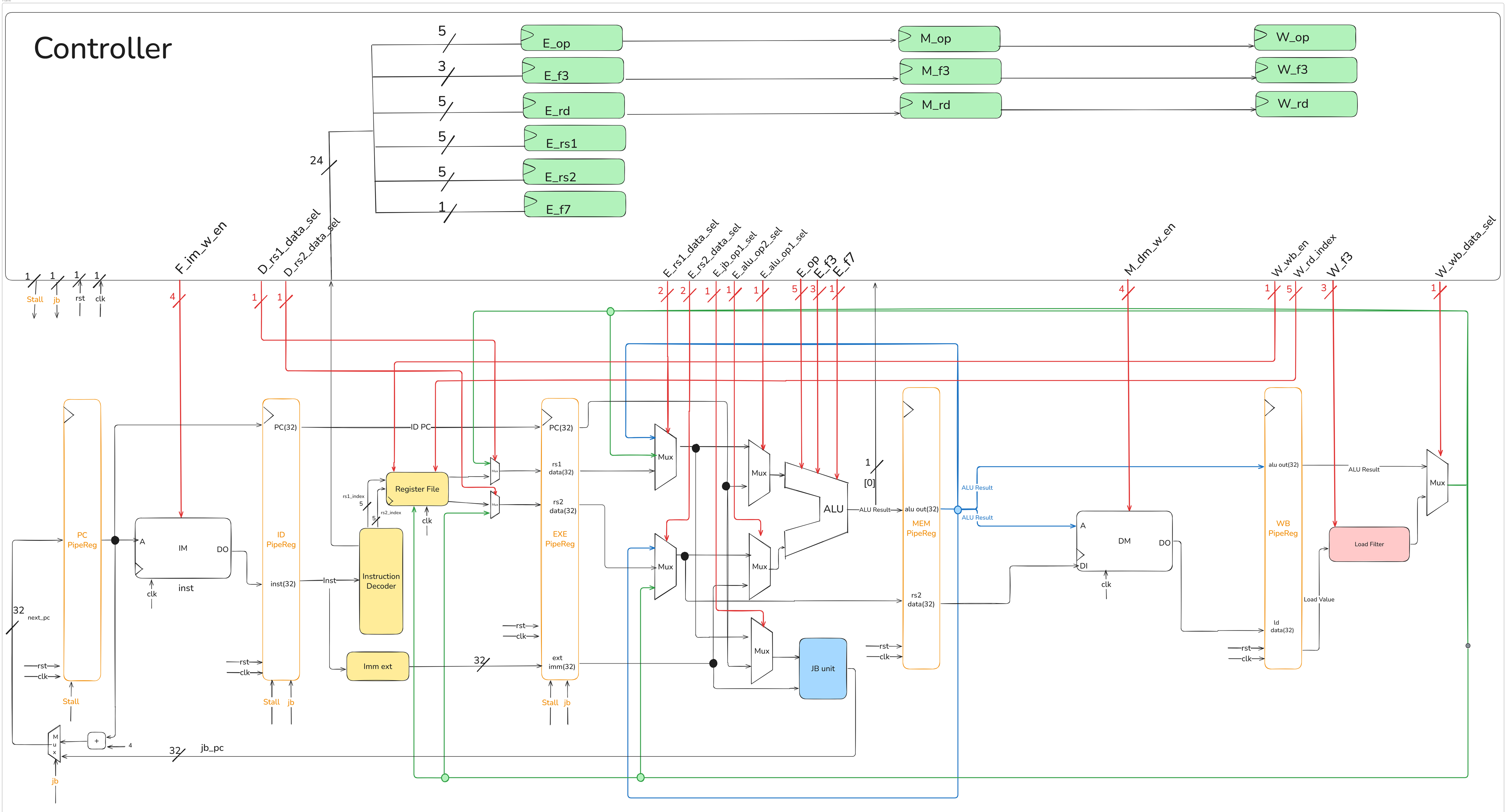Select the jb_pc wire label

(x=212, y=748)
